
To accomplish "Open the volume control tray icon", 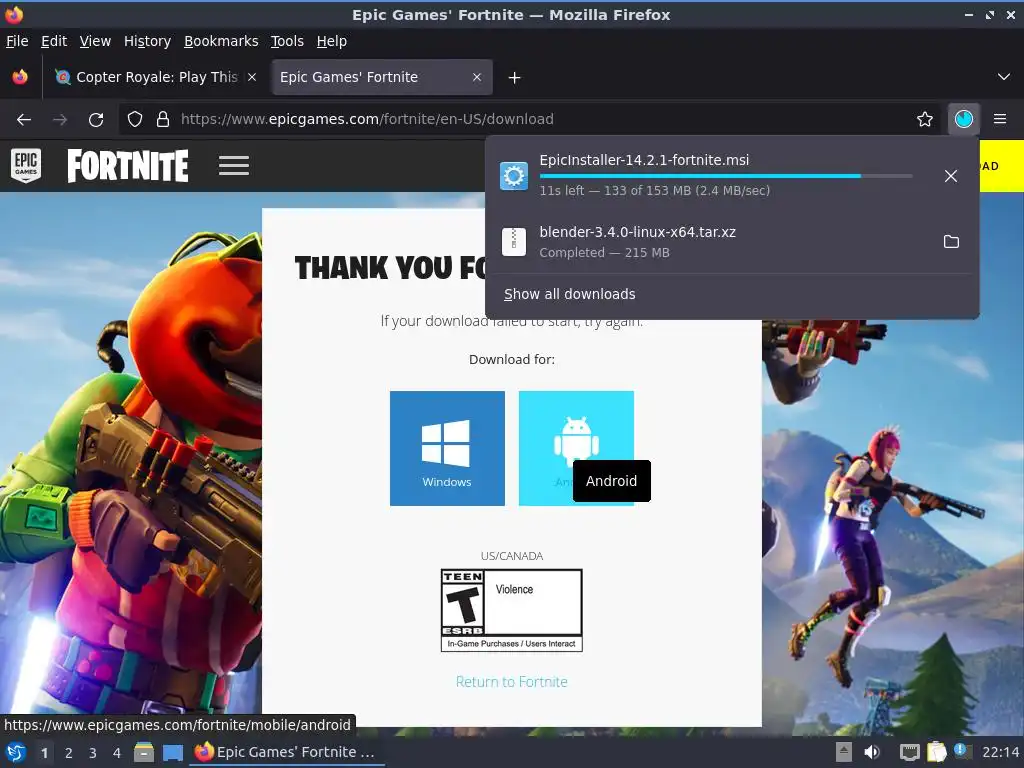I will click(872, 752).
